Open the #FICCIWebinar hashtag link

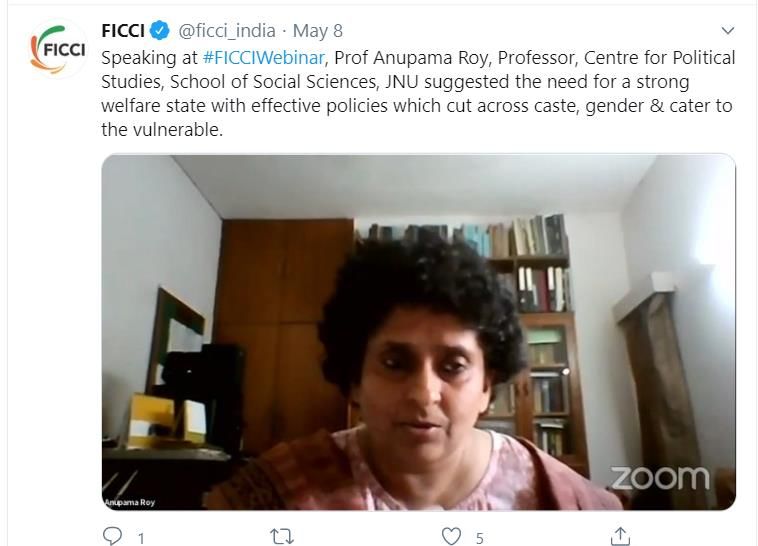point(263,58)
